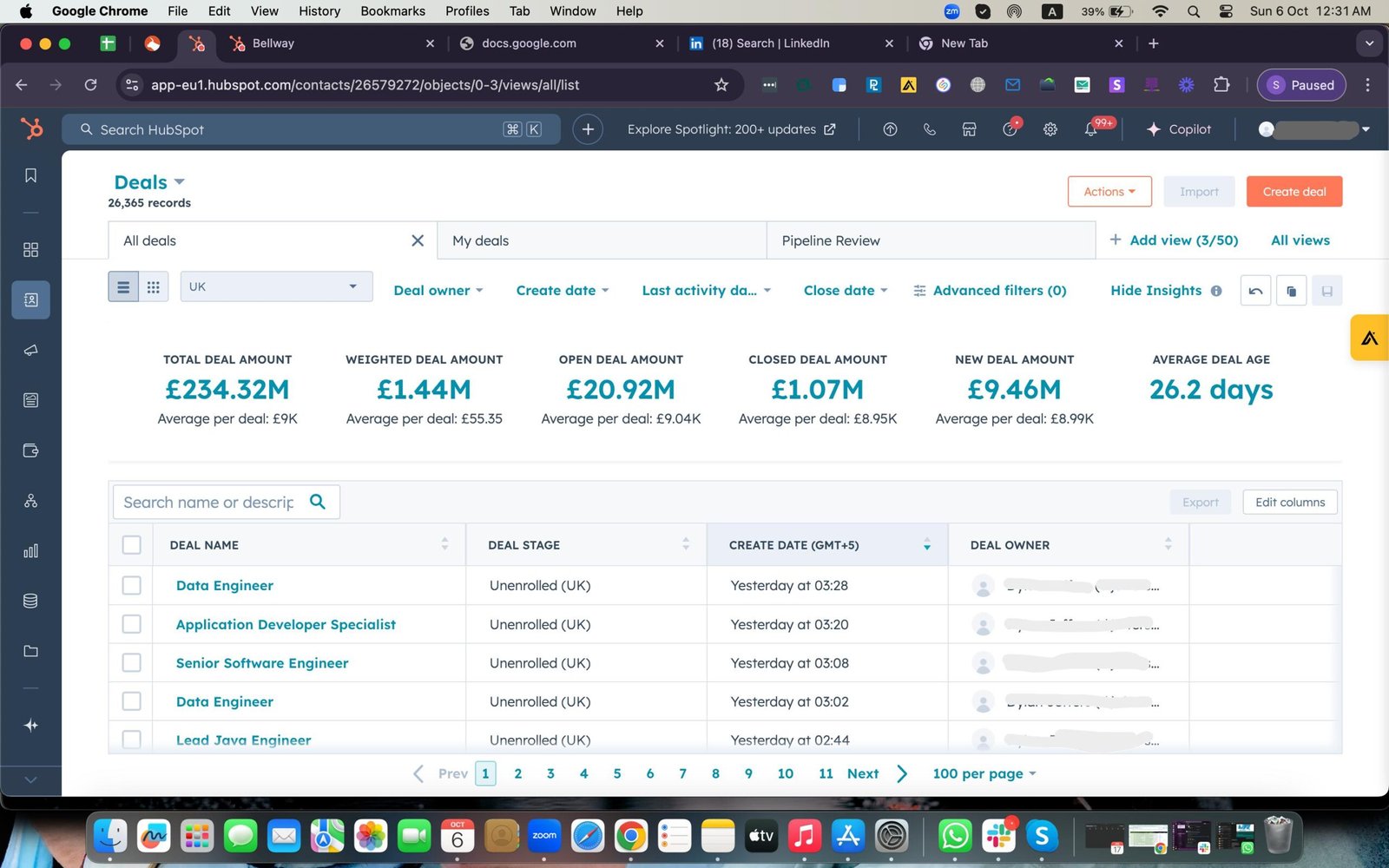Click Next page link

pos(863,773)
